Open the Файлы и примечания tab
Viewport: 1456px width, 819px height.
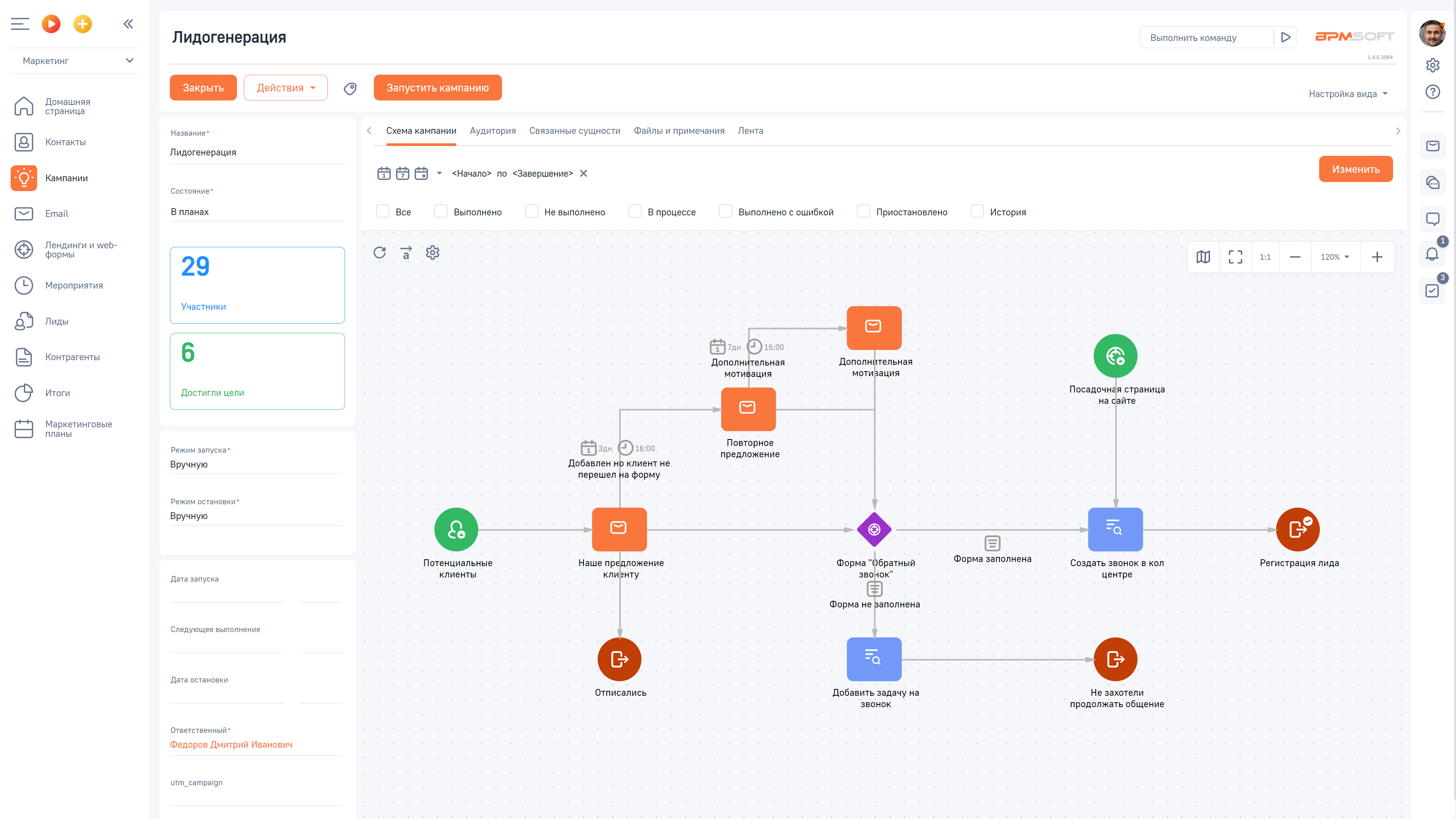coord(679,130)
